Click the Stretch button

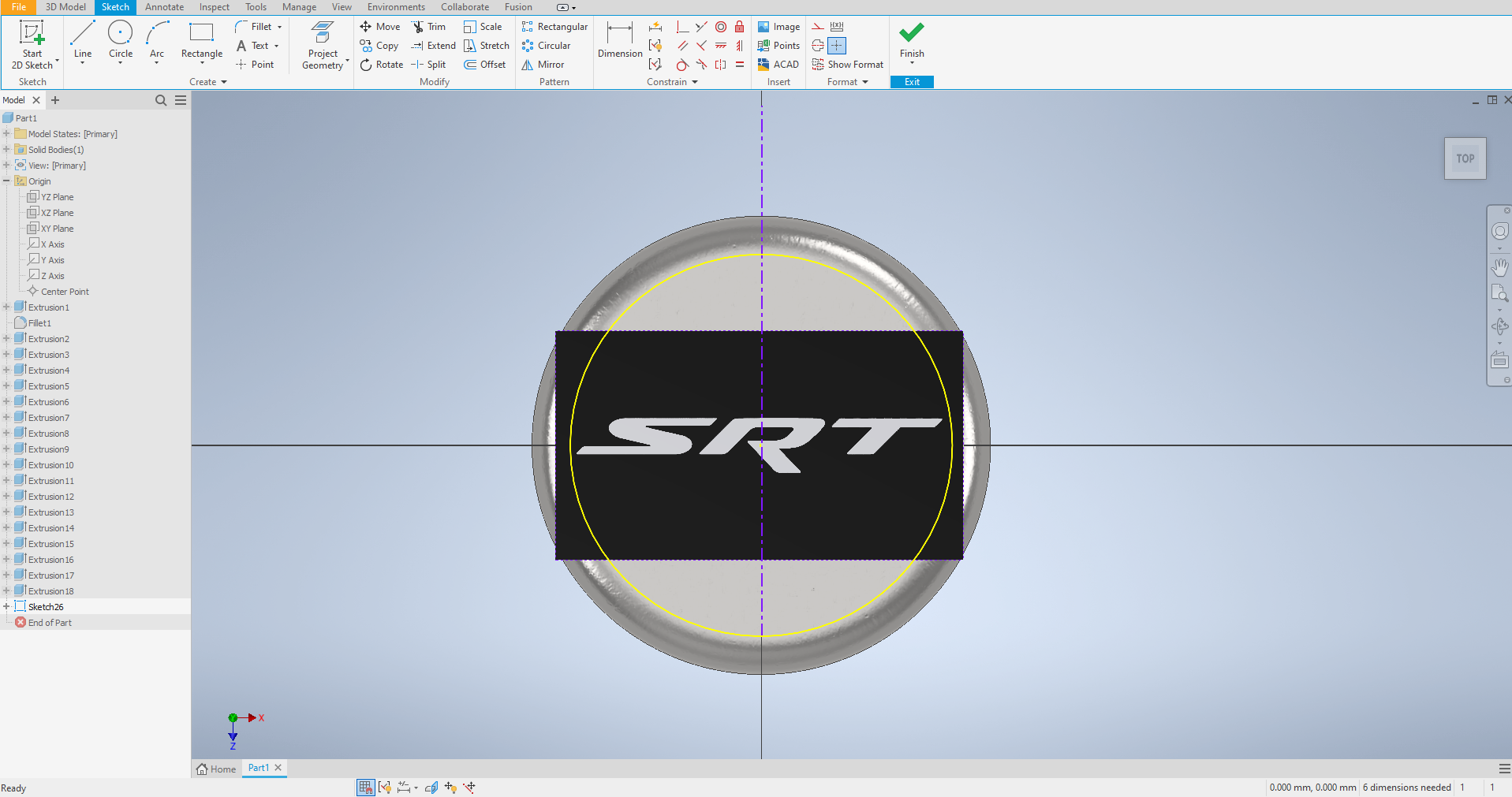[487, 46]
